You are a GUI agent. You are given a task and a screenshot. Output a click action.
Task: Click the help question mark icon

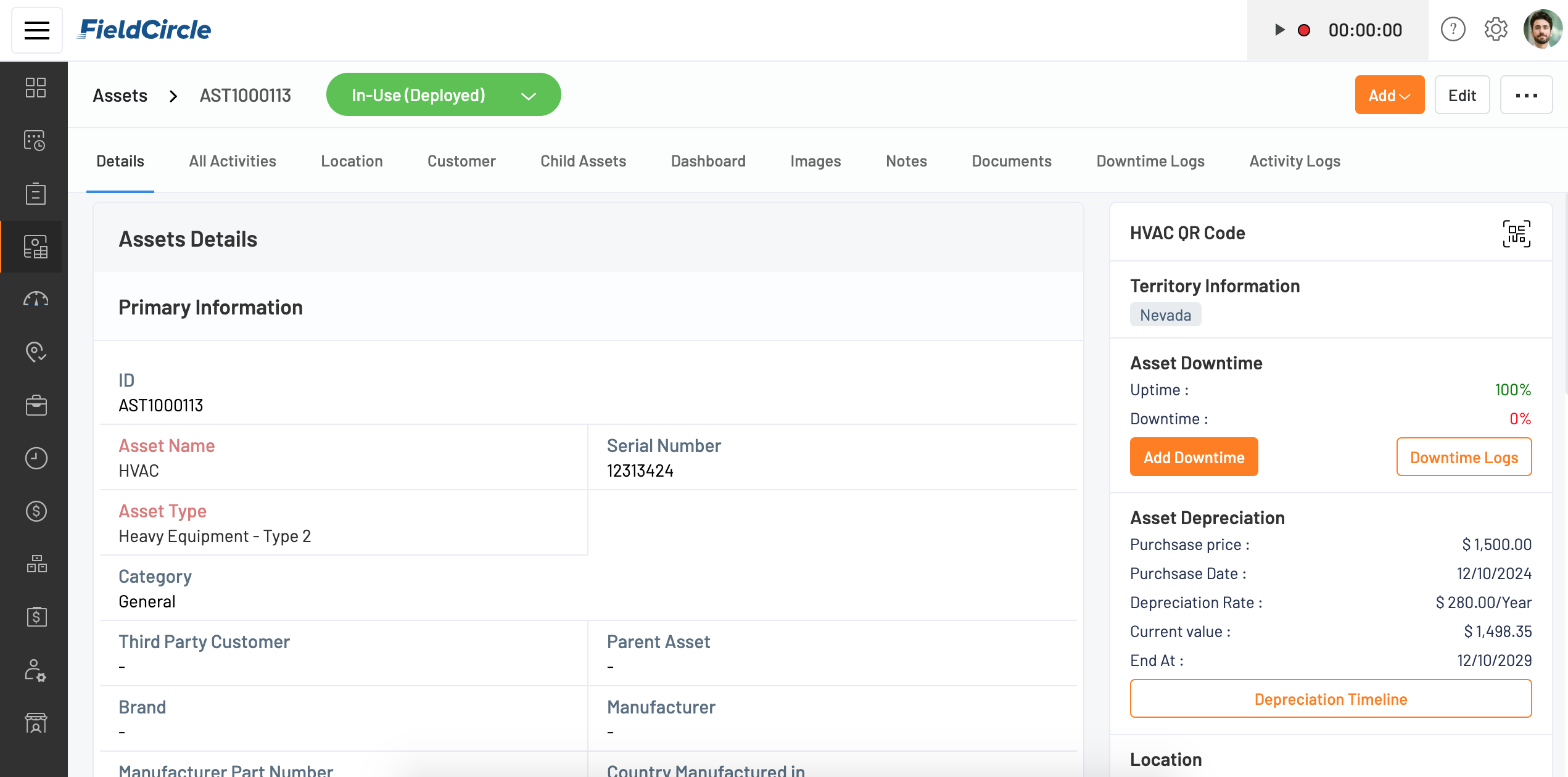tap(1453, 29)
